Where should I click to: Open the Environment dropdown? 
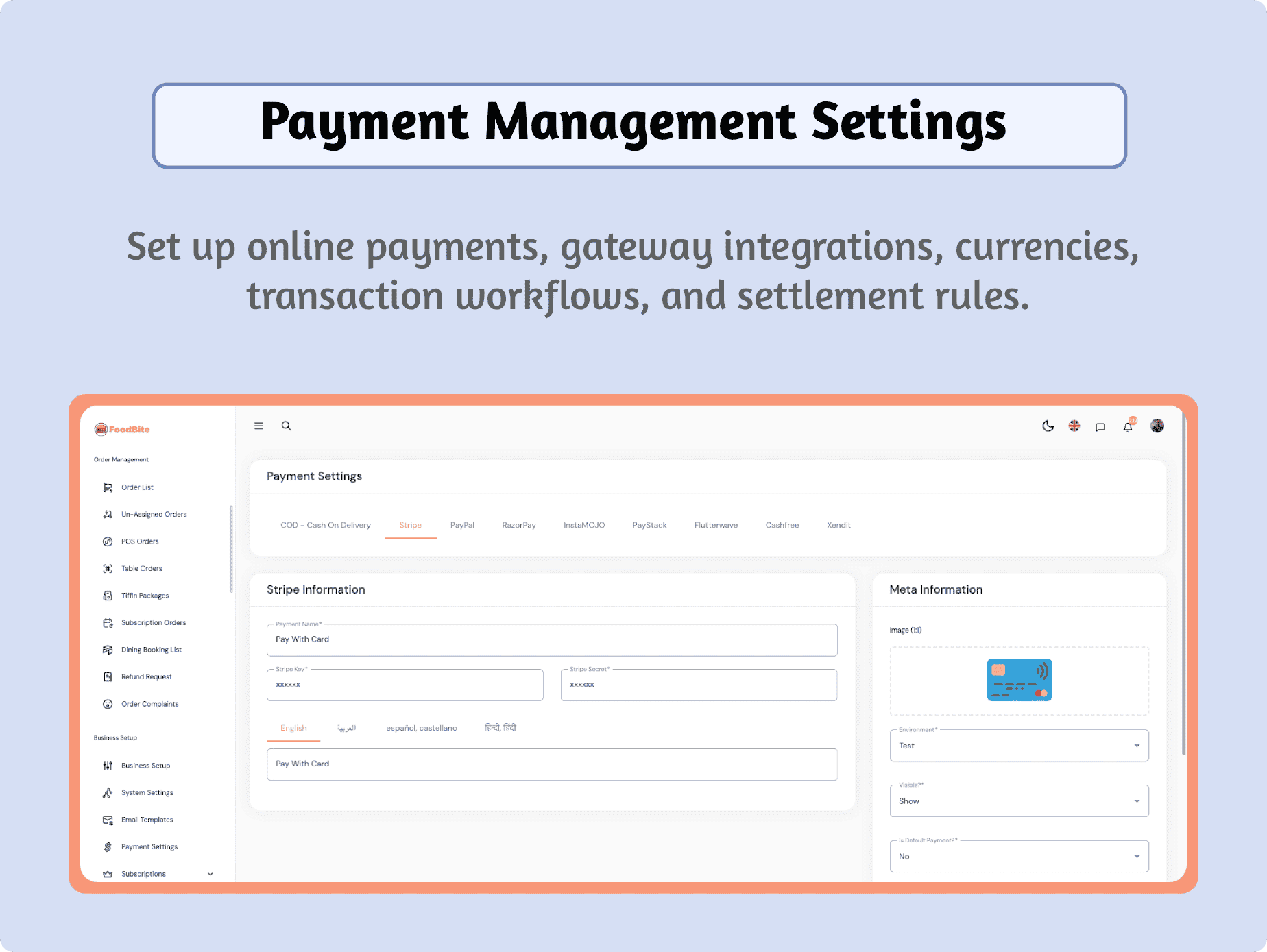(1019, 746)
